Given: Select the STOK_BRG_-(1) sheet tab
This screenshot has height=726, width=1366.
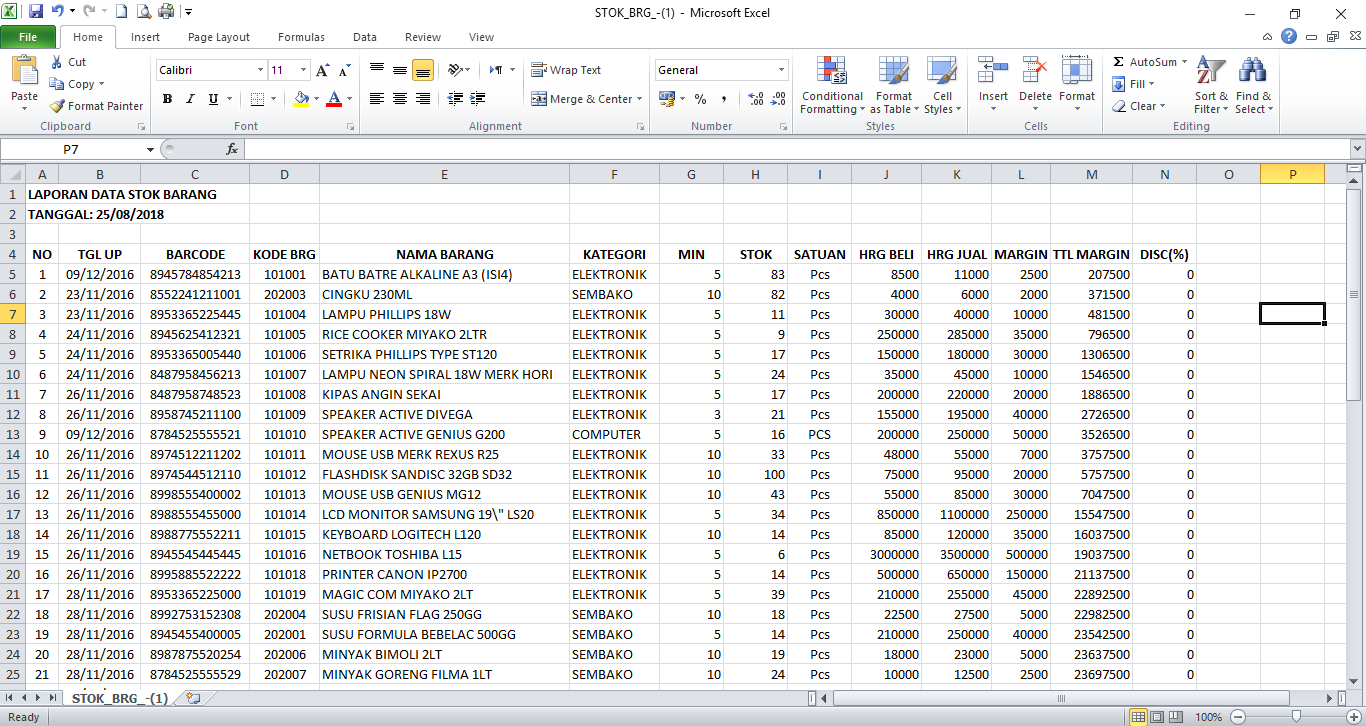Looking at the screenshot, I should [x=120, y=698].
